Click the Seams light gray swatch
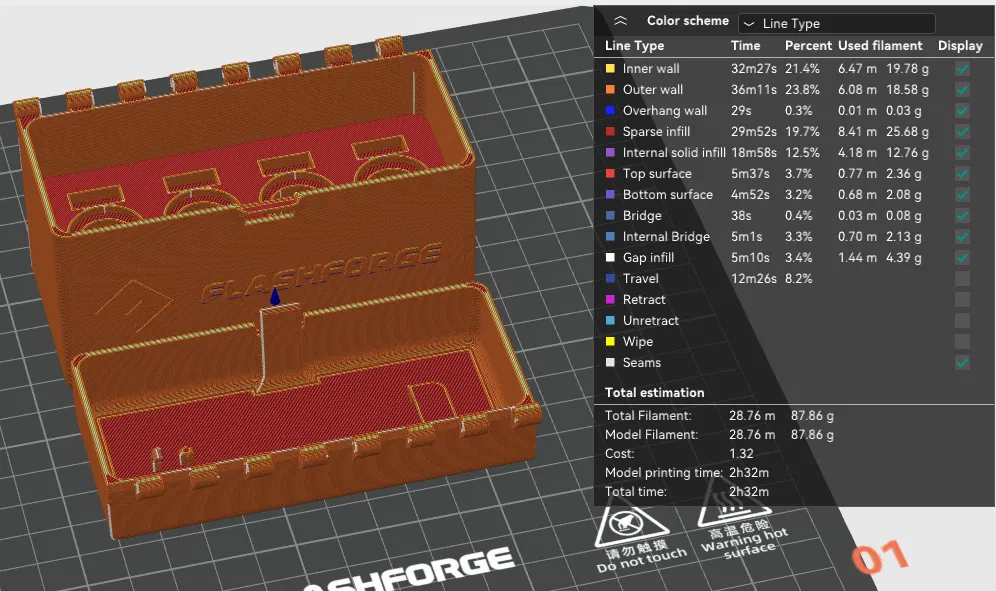Viewport: 996px width, 591px height. tap(610, 362)
